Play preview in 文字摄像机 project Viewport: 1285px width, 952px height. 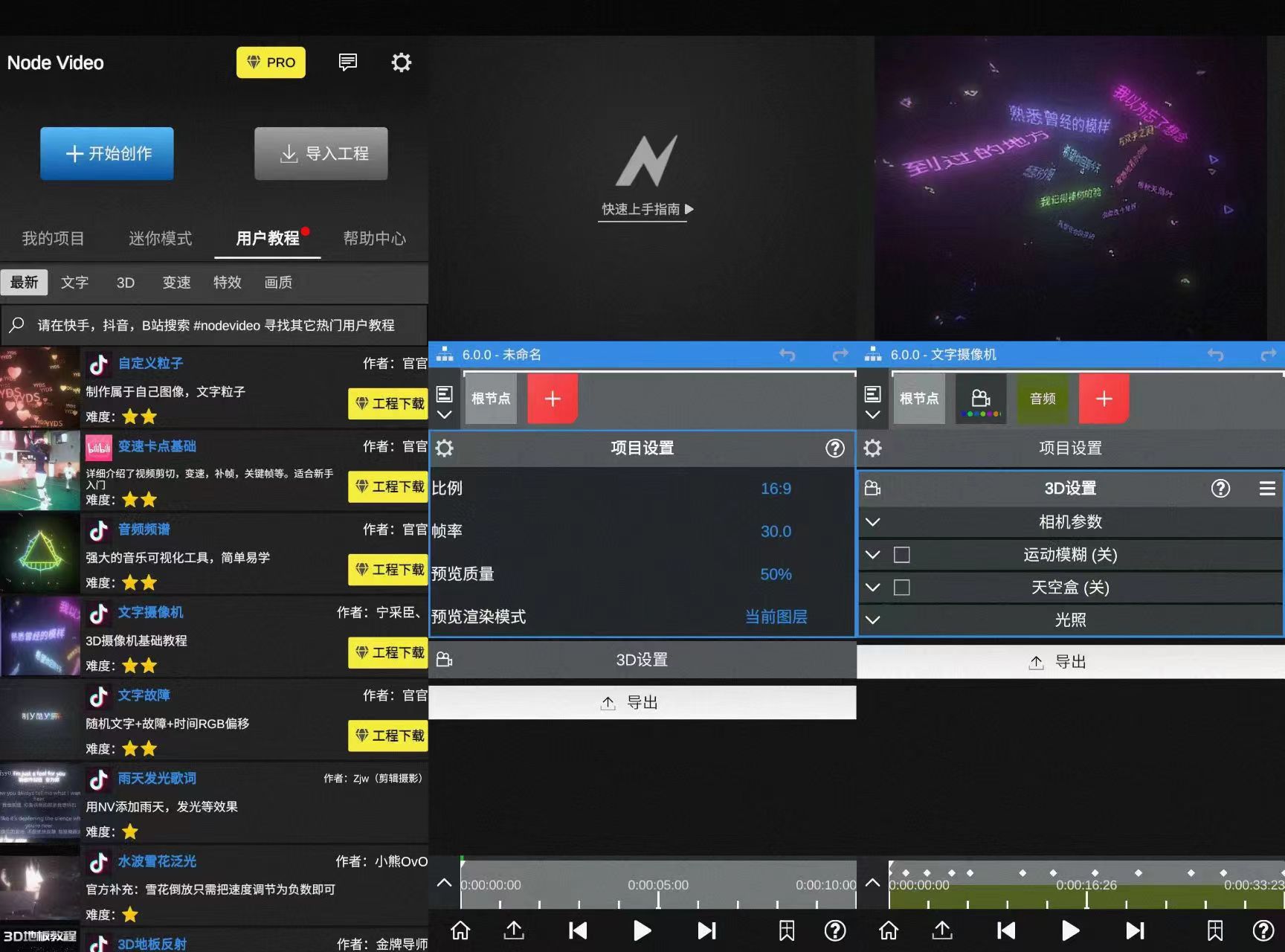pyautogui.click(x=1070, y=930)
